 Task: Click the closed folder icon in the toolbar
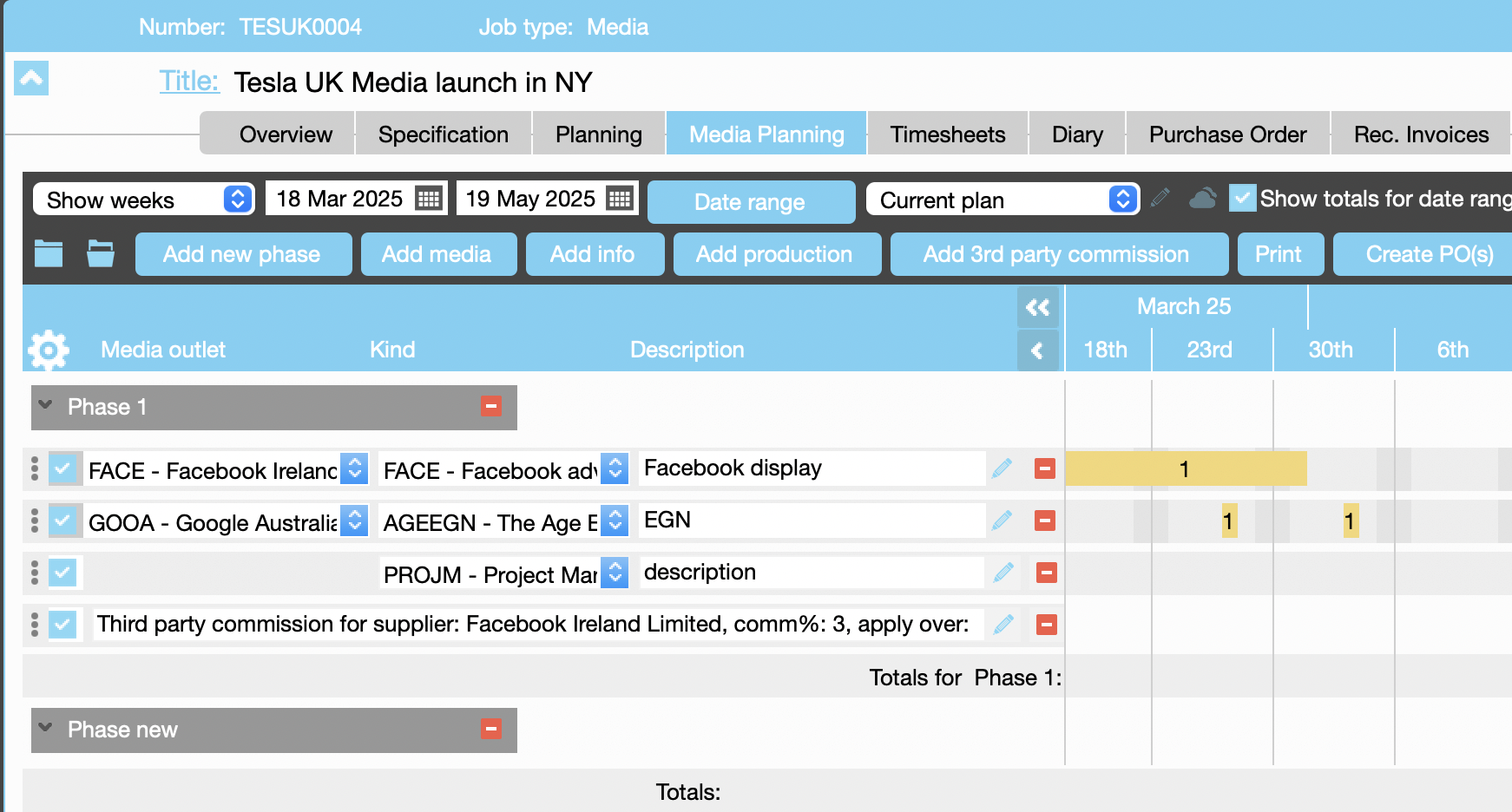pyautogui.click(x=49, y=253)
